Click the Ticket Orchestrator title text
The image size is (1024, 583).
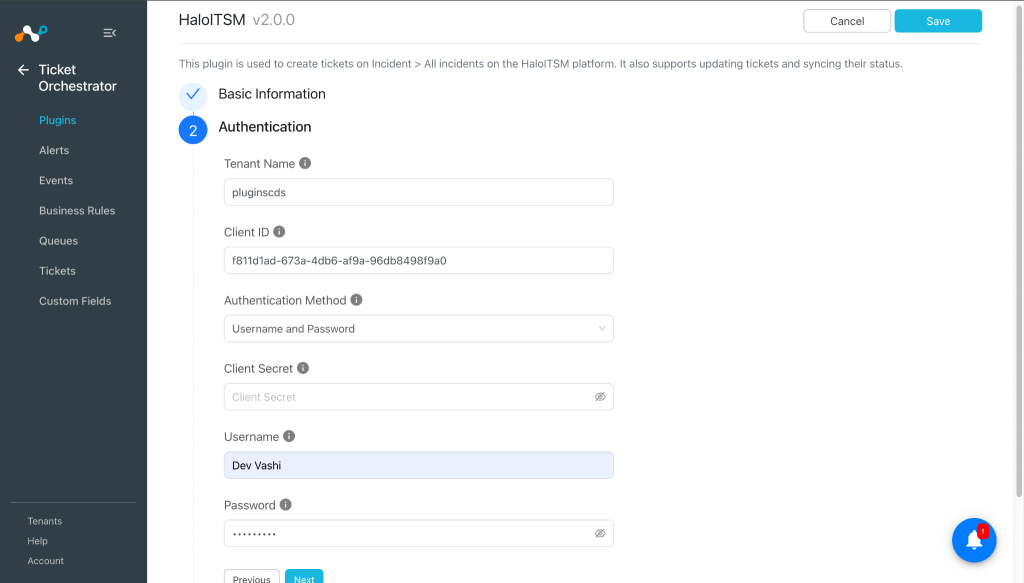coord(77,78)
